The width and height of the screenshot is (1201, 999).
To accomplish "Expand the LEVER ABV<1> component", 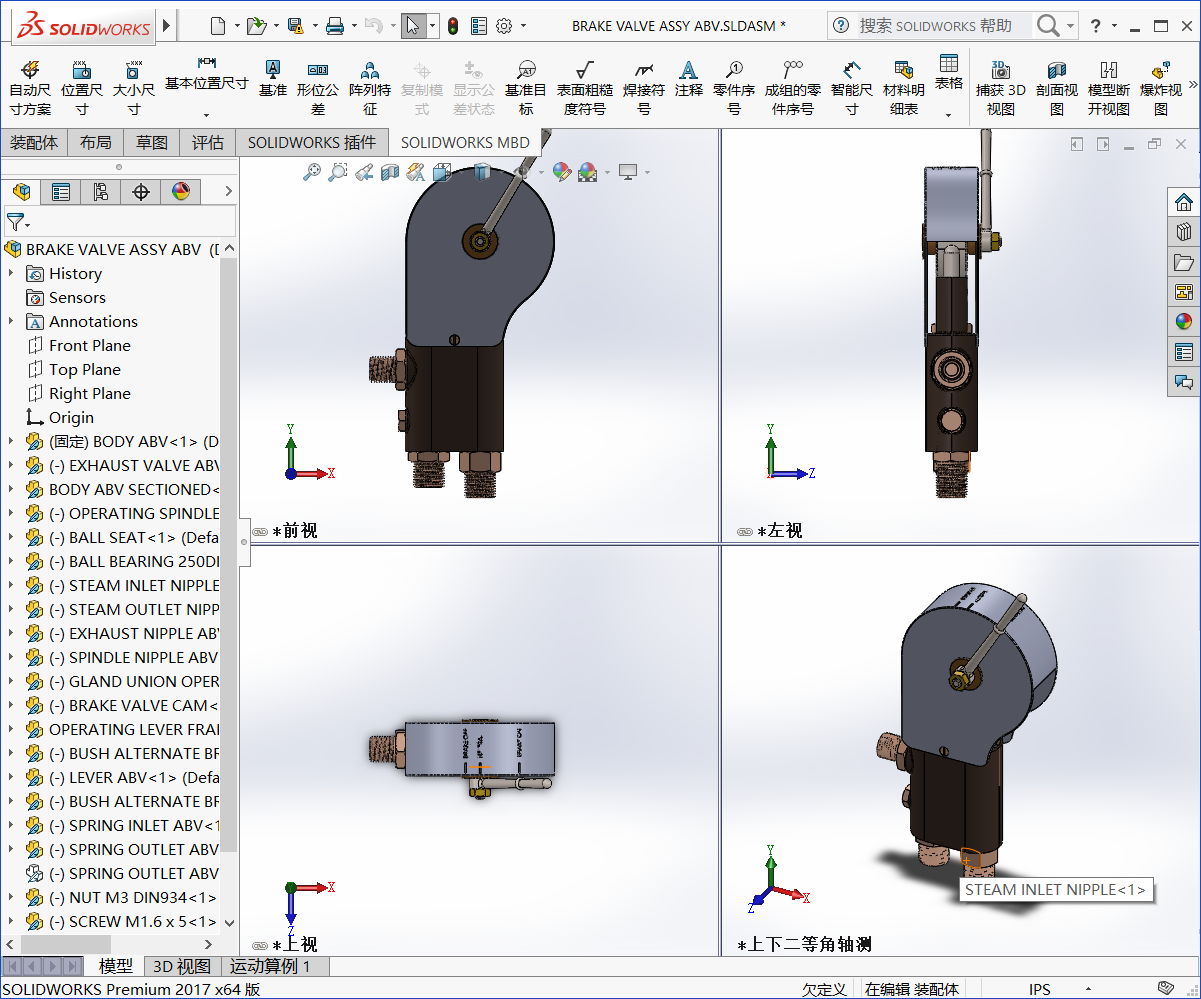I will [x=11, y=777].
